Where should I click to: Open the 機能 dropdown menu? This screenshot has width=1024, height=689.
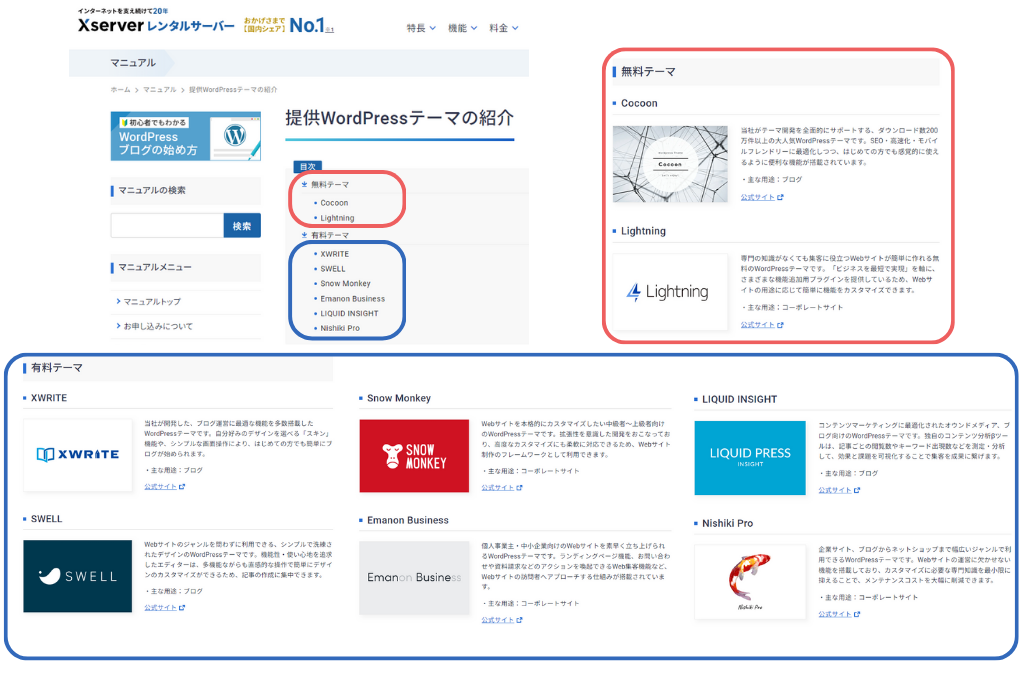462,28
